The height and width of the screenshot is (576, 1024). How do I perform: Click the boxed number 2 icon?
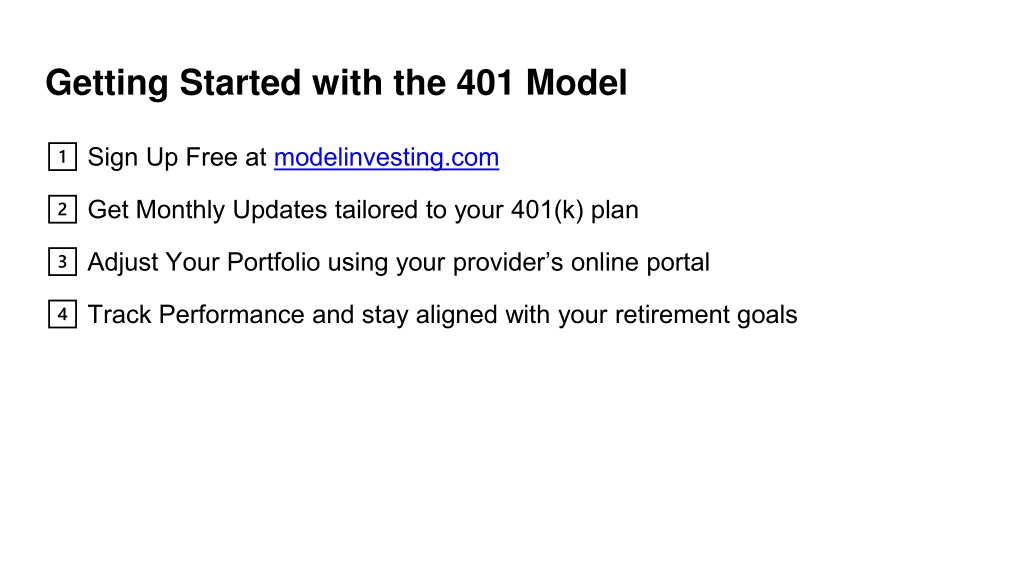[62, 210]
